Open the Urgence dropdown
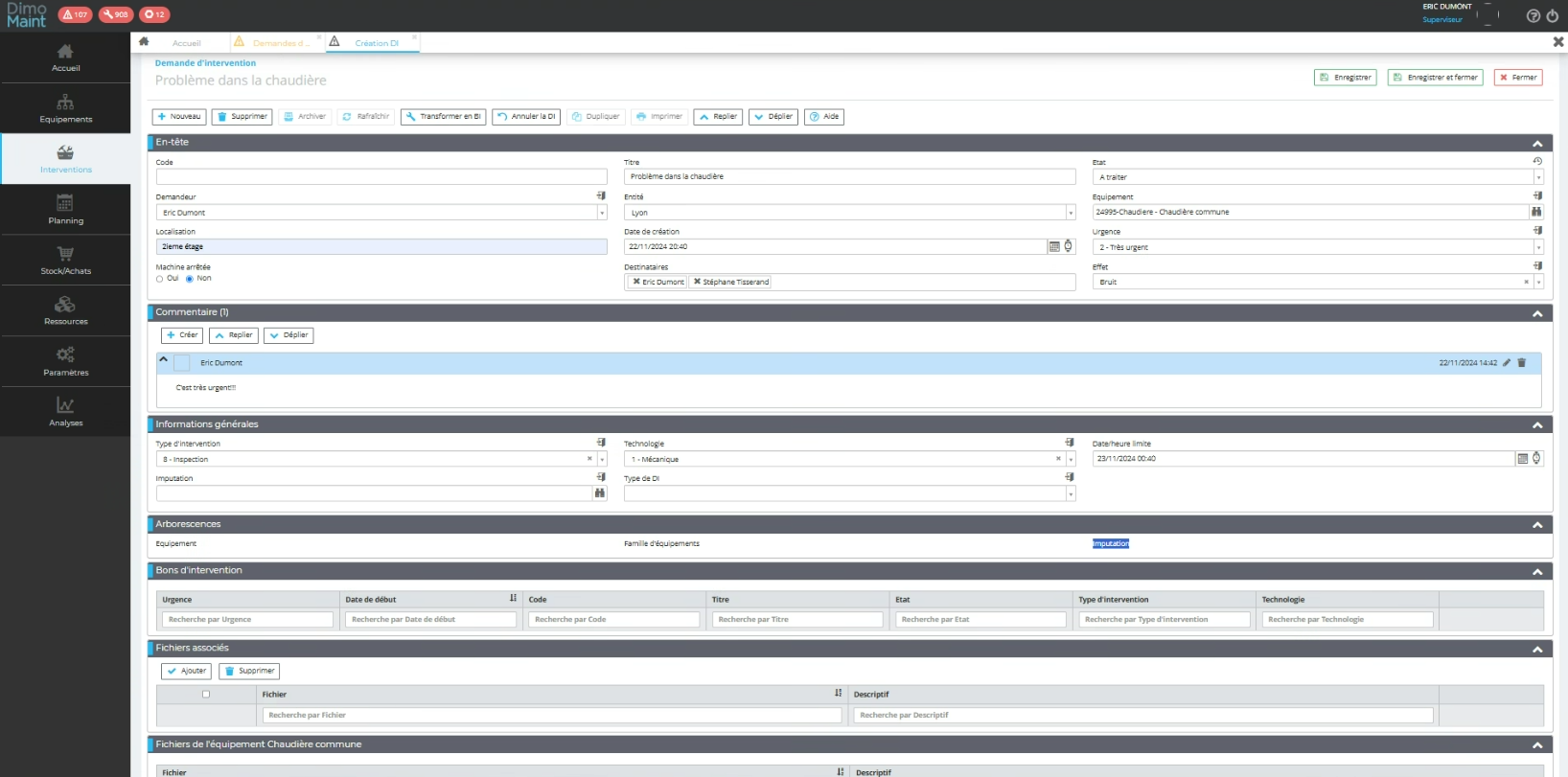 [x=1538, y=247]
